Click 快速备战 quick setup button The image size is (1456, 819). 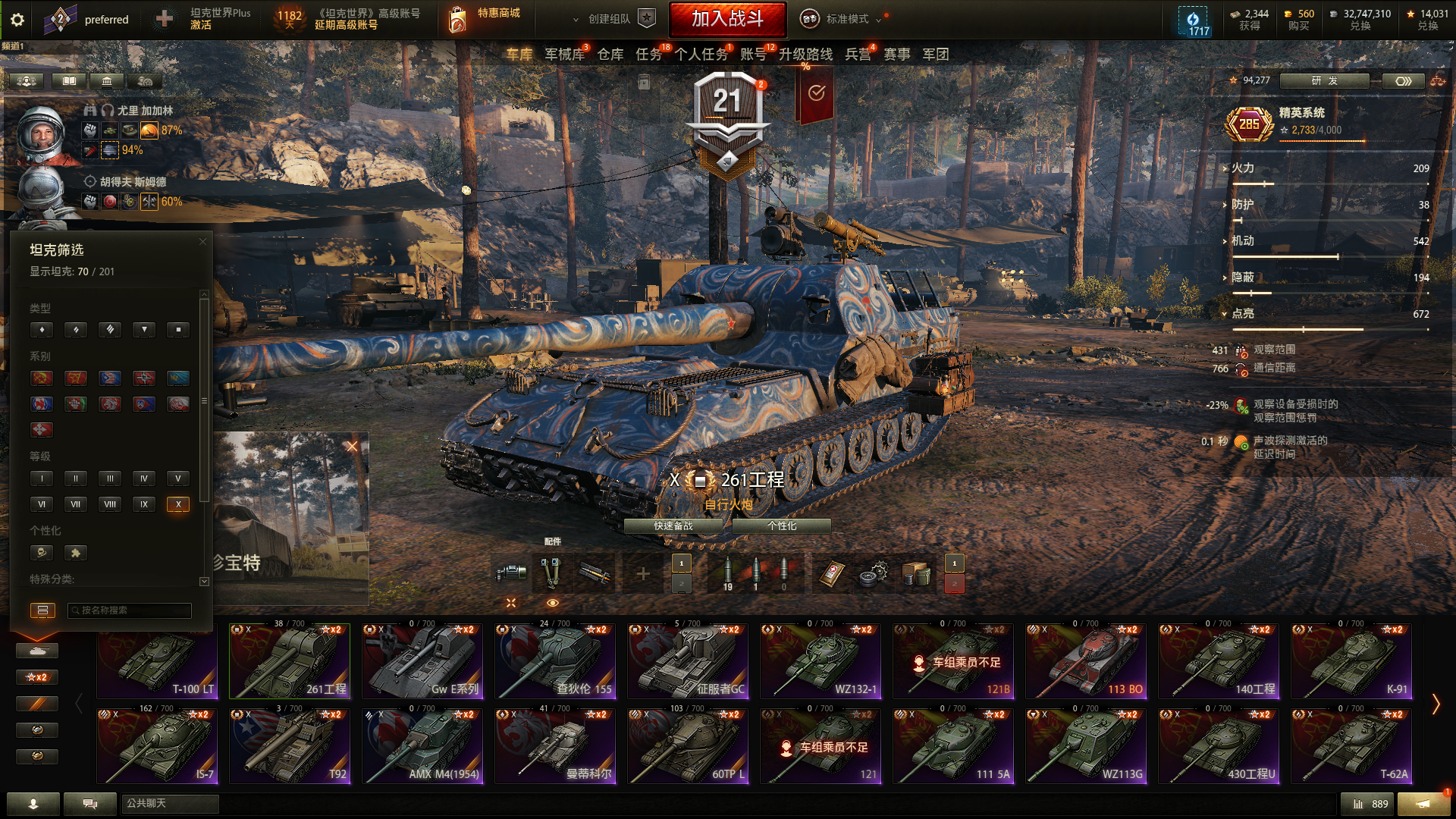673,526
